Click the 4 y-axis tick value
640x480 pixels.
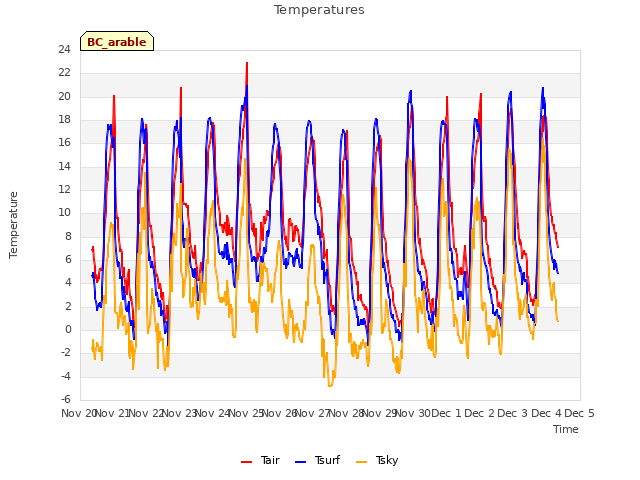click(x=68, y=283)
